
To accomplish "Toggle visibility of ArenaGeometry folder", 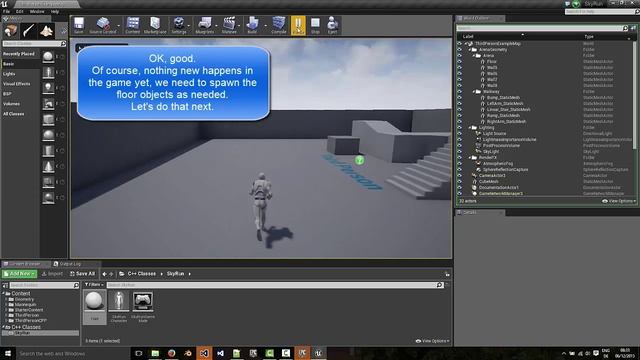I will pyautogui.click(x=460, y=50).
